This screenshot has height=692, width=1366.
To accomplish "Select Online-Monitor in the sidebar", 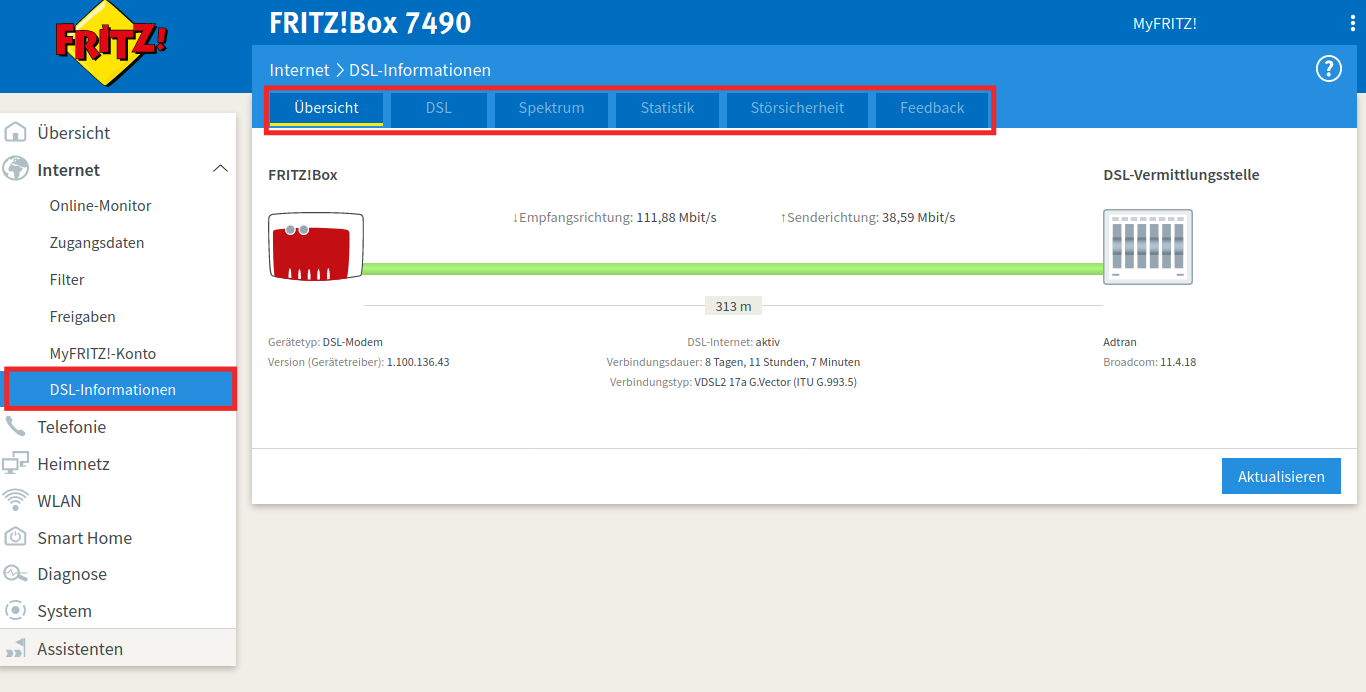I will click(100, 205).
